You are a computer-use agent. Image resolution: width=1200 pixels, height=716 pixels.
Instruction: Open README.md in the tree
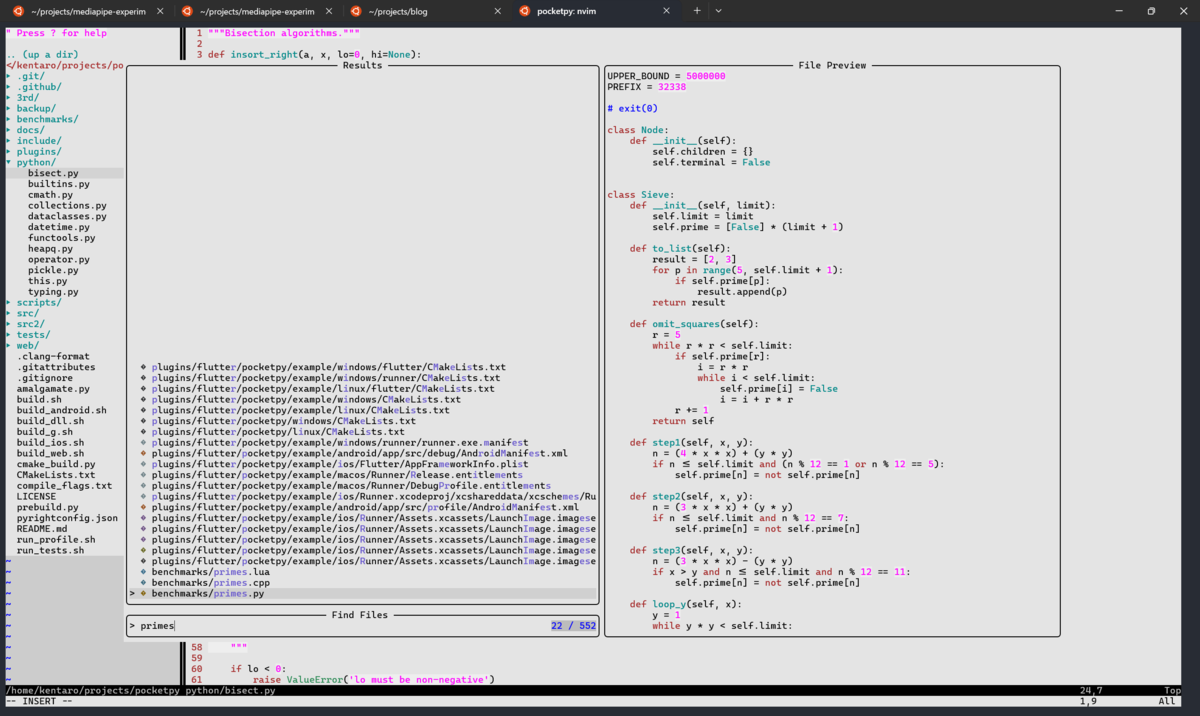click(42, 528)
